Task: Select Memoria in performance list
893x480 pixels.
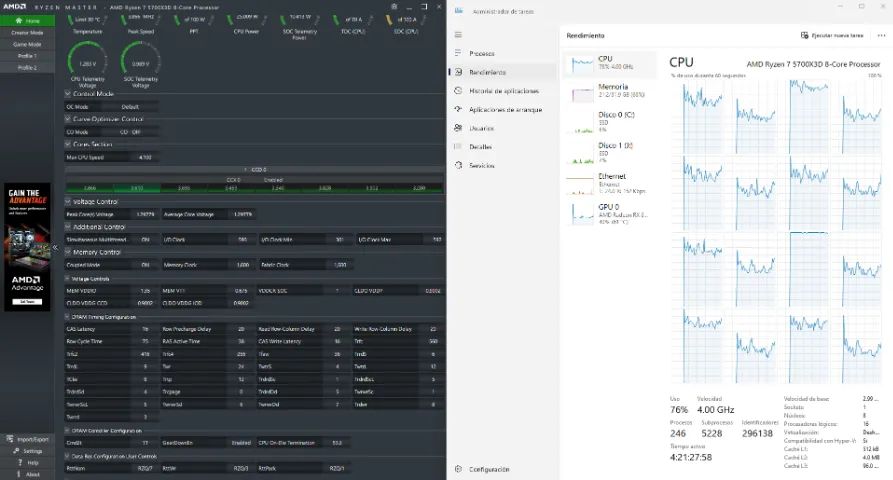Action: pyautogui.click(x=610, y=92)
